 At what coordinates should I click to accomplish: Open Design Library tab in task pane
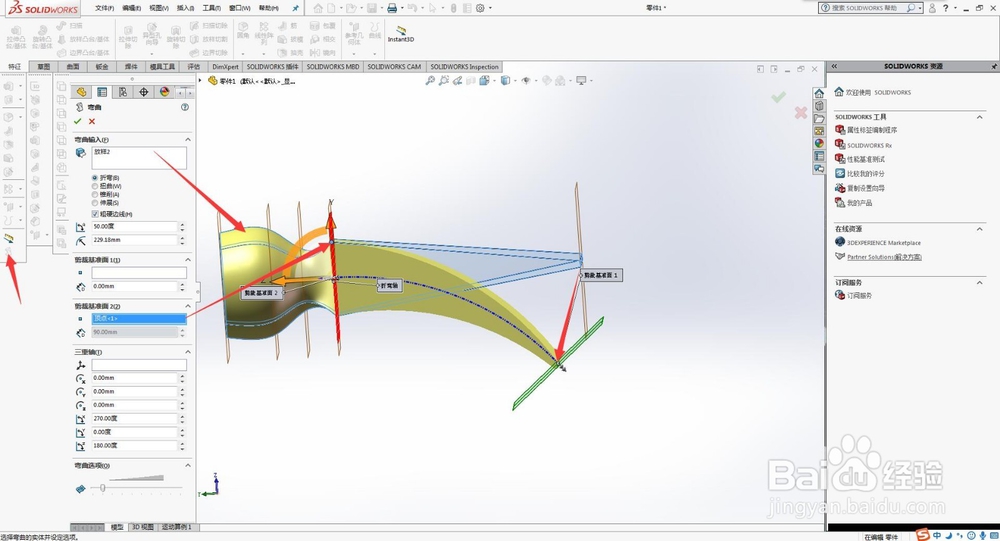819,106
